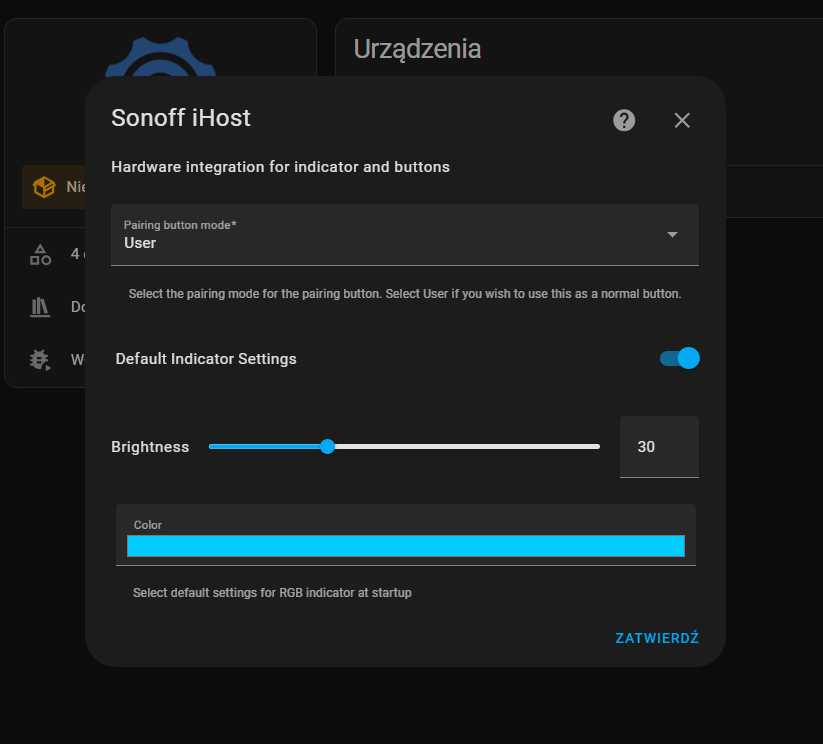The width and height of the screenshot is (823, 744).
Task: Click the Color field label
Action: click(147, 525)
